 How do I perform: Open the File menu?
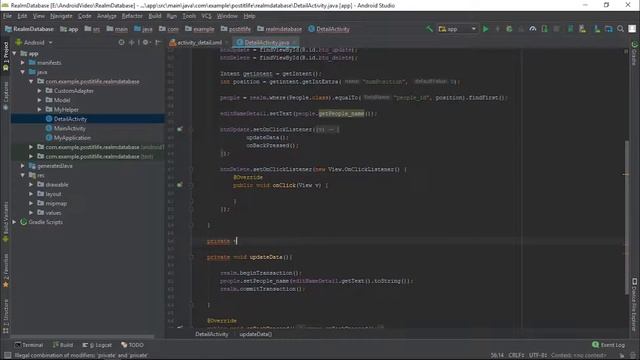point(8,16)
